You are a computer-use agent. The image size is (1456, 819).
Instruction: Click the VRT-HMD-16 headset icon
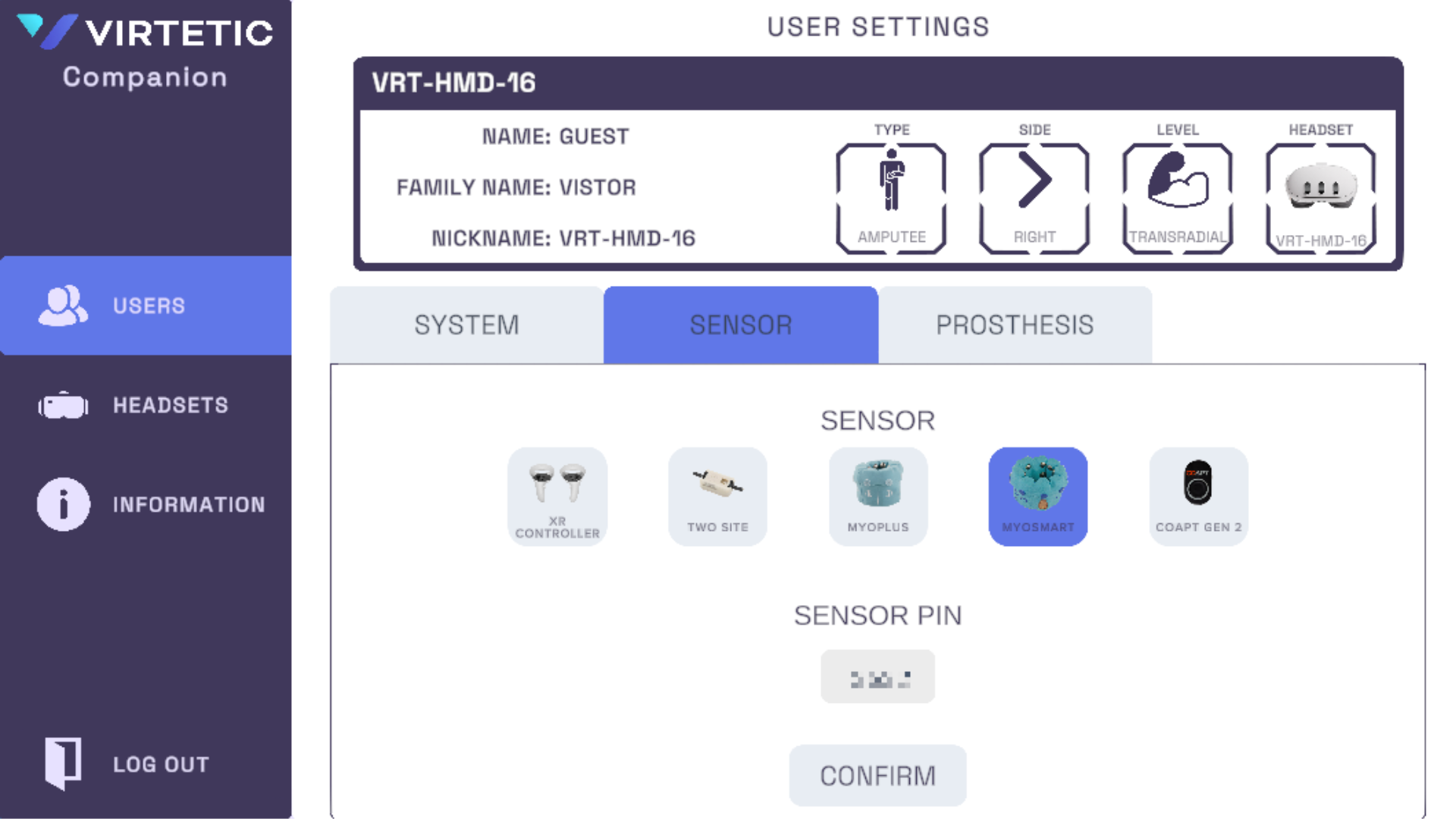(x=1320, y=198)
